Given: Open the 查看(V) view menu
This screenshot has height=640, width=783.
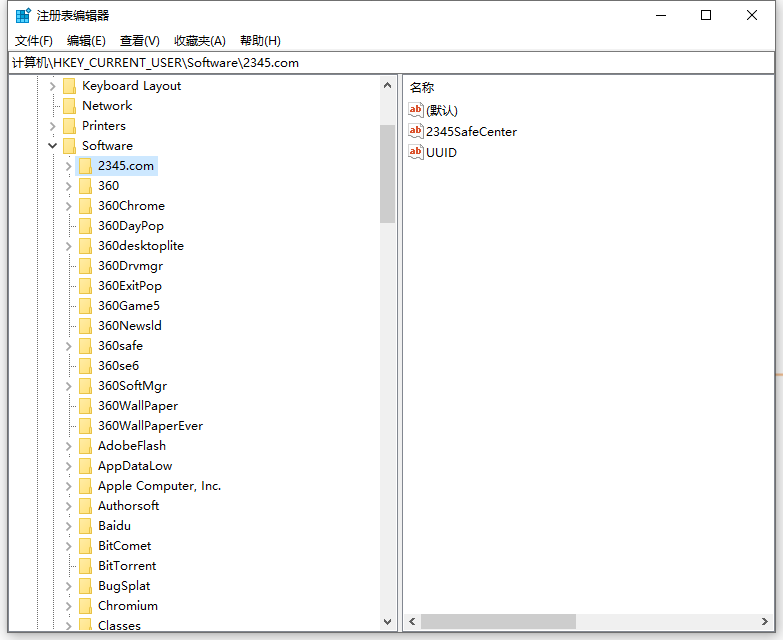Looking at the screenshot, I should (139, 41).
